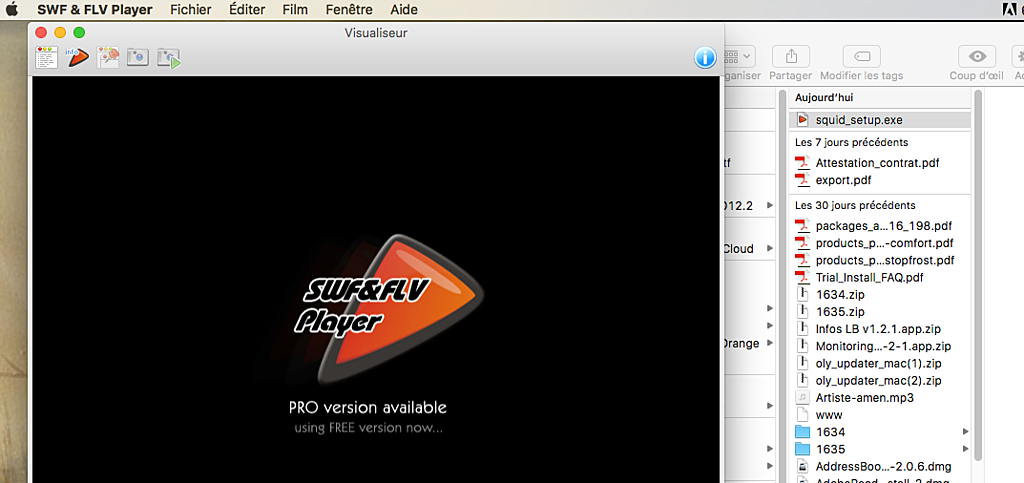Open the Fenêtre menu
Viewport: 1024px width, 483px height.
(x=349, y=10)
